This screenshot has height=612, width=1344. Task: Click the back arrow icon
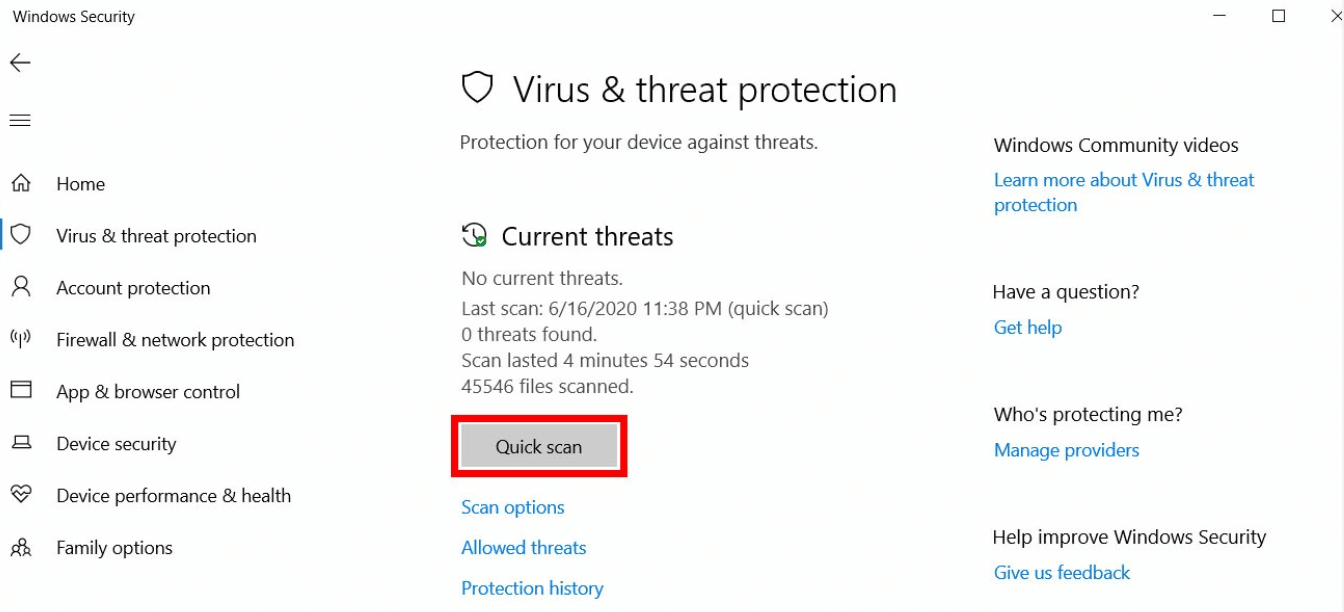pyautogui.click(x=20, y=63)
